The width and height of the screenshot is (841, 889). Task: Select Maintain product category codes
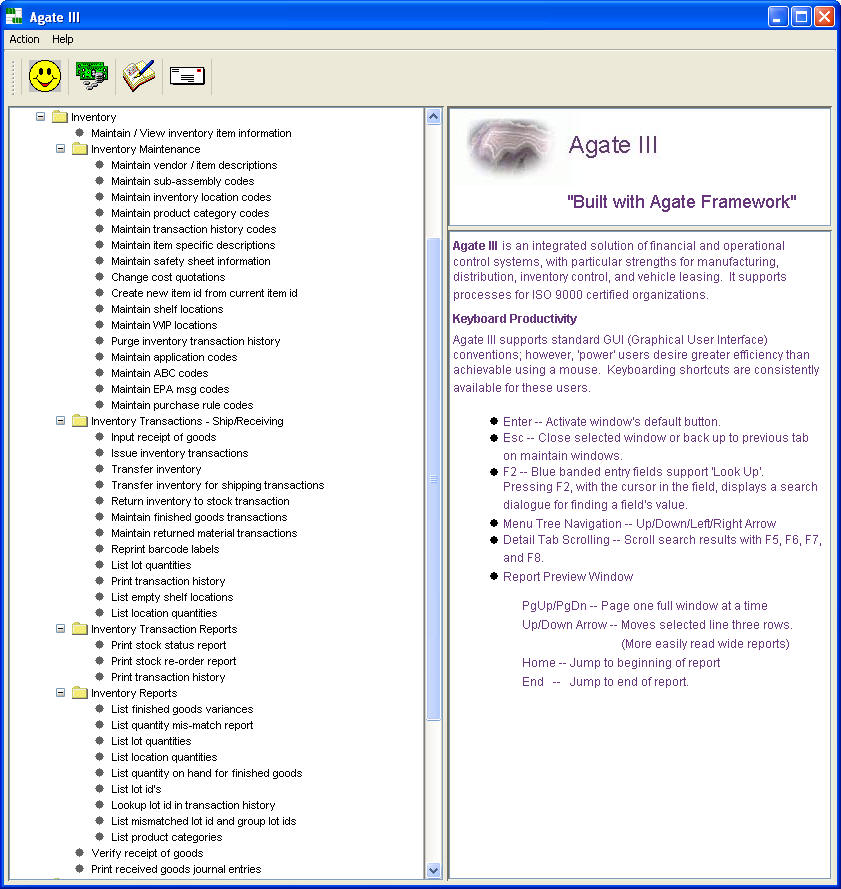190,213
